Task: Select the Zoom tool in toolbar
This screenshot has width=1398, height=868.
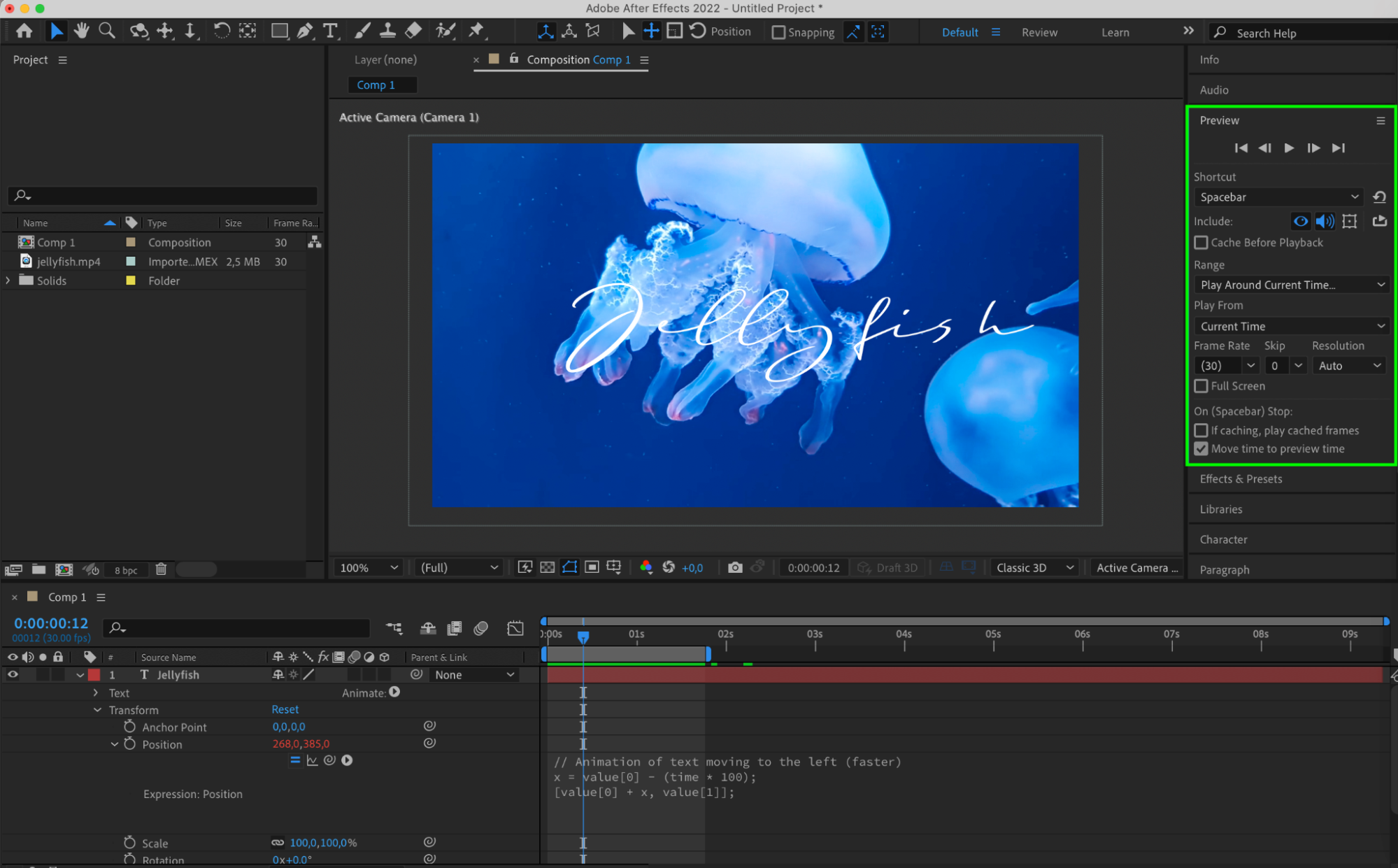Action: 106,31
